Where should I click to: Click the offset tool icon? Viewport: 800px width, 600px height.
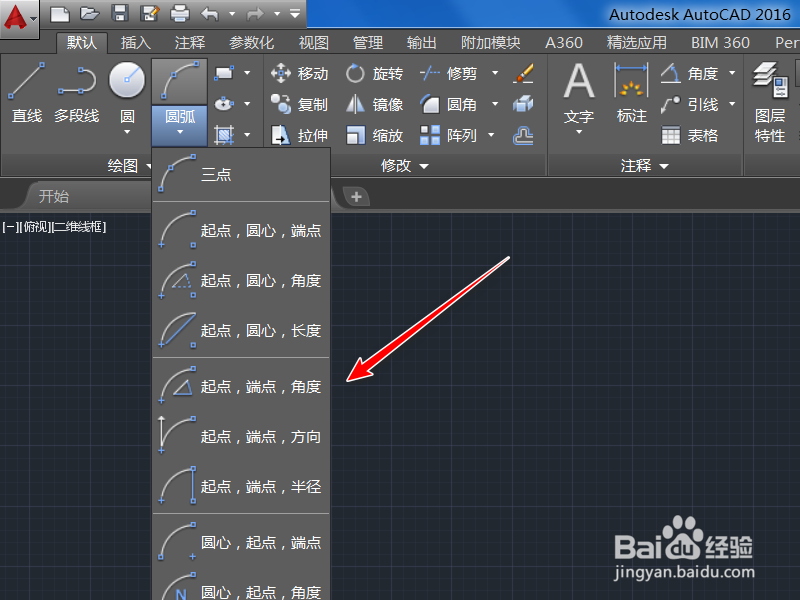(523, 136)
